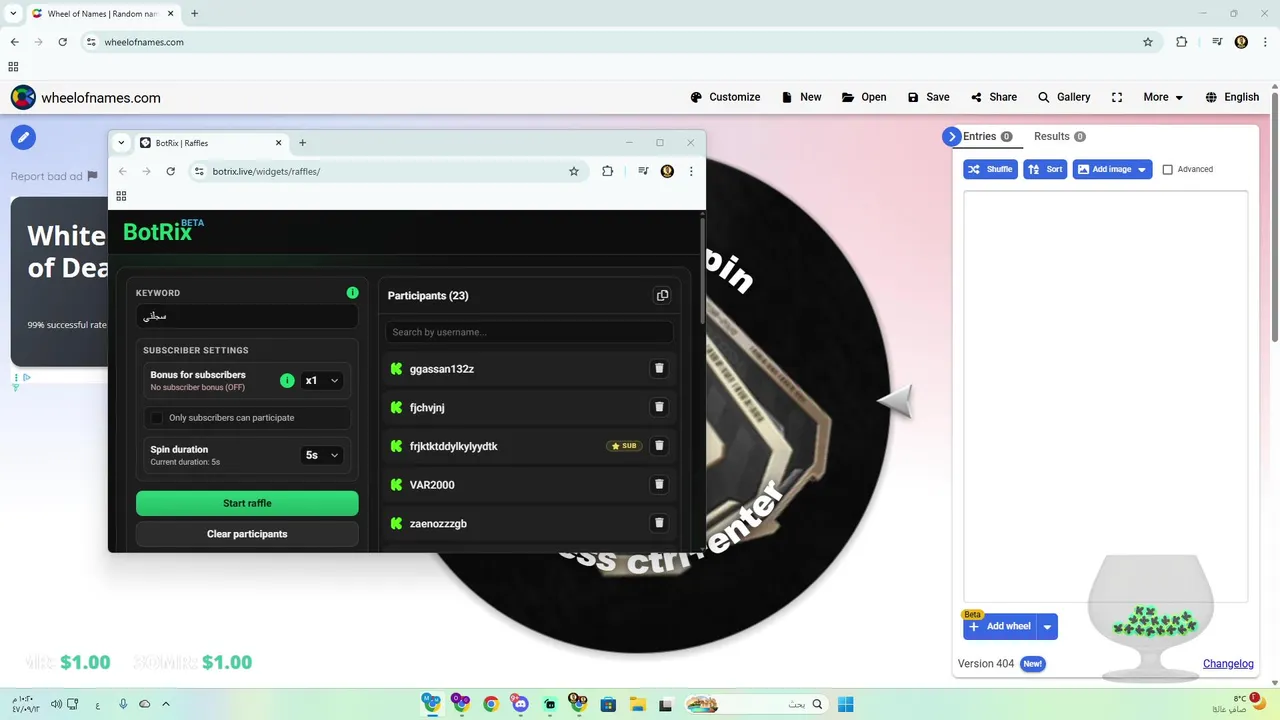1280x720 pixels.
Task: Save the current wheel
Action: coord(928,97)
